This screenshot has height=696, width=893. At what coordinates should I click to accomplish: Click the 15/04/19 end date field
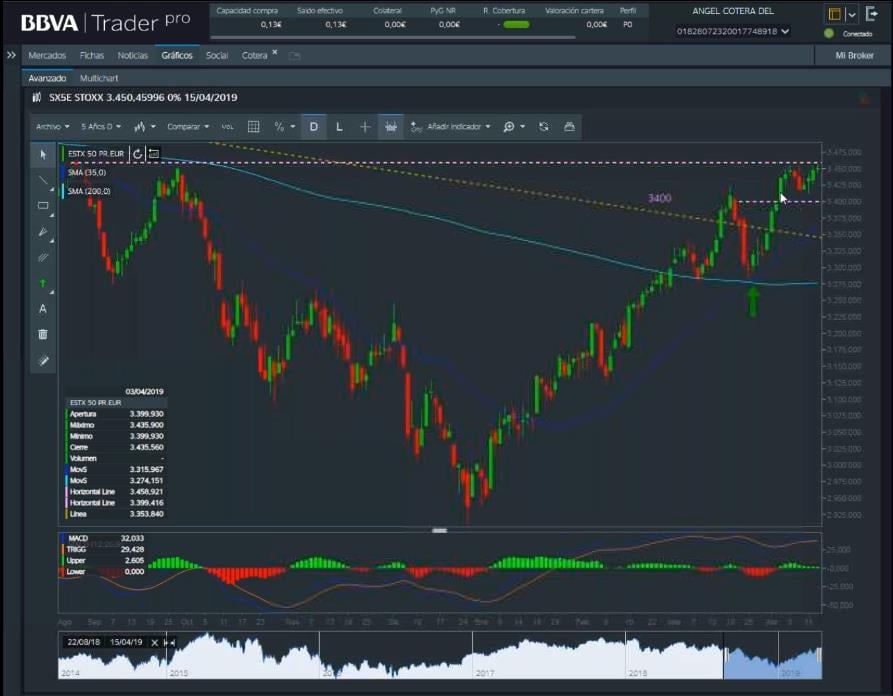pyautogui.click(x=126, y=642)
